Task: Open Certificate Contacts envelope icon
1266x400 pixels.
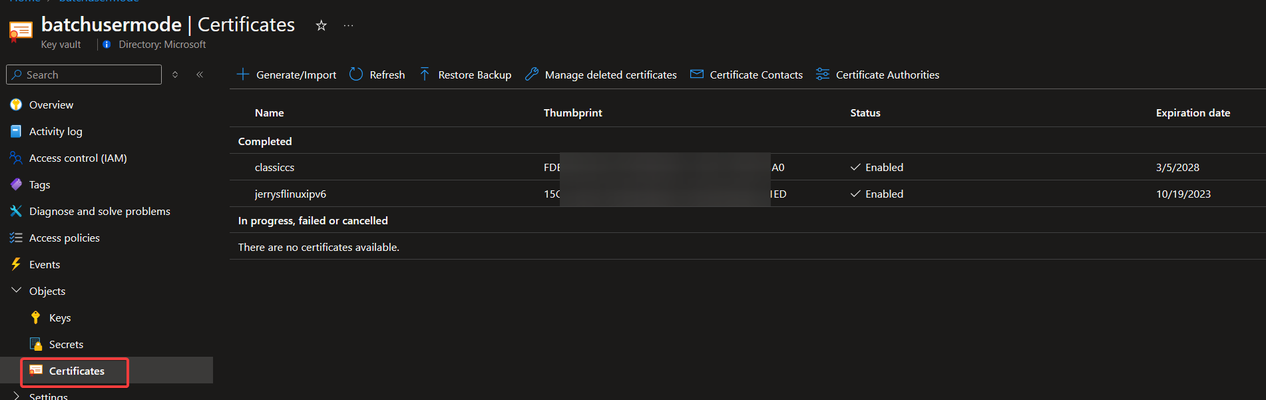Action: (697, 75)
